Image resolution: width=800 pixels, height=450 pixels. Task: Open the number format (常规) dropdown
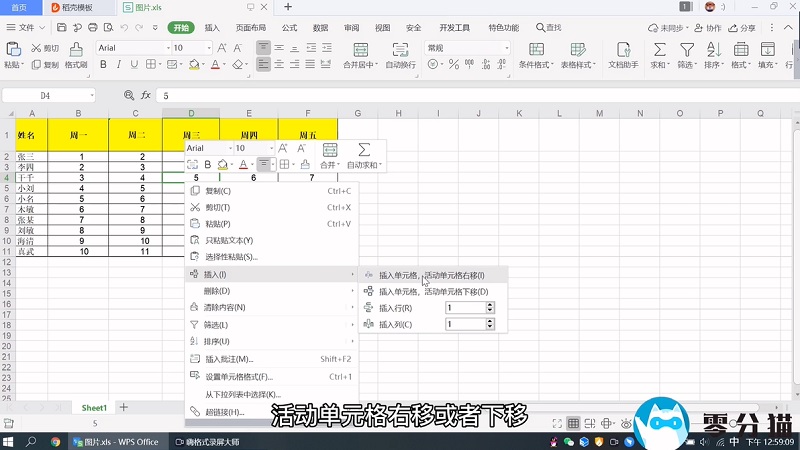point(507,48)
